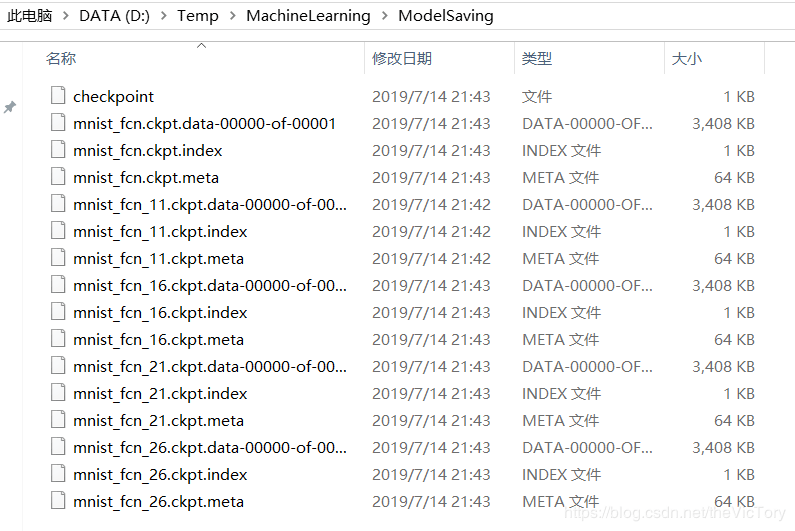Go to Temp folder in breadcrumb
Viewport: 795px width, 531px height.
click(x=198, y=16)
